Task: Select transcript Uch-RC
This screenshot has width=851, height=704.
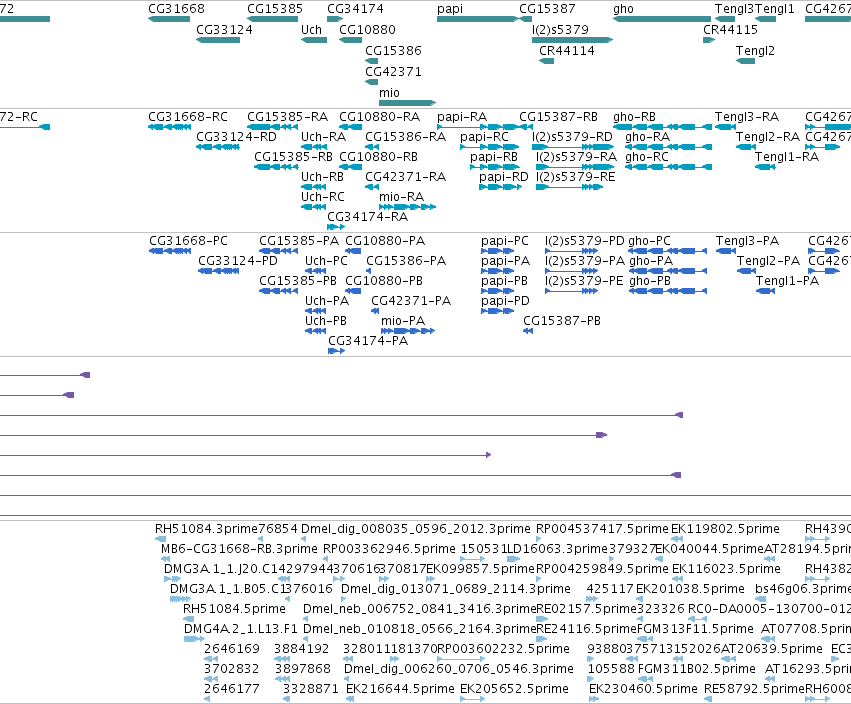Action: 323,197
